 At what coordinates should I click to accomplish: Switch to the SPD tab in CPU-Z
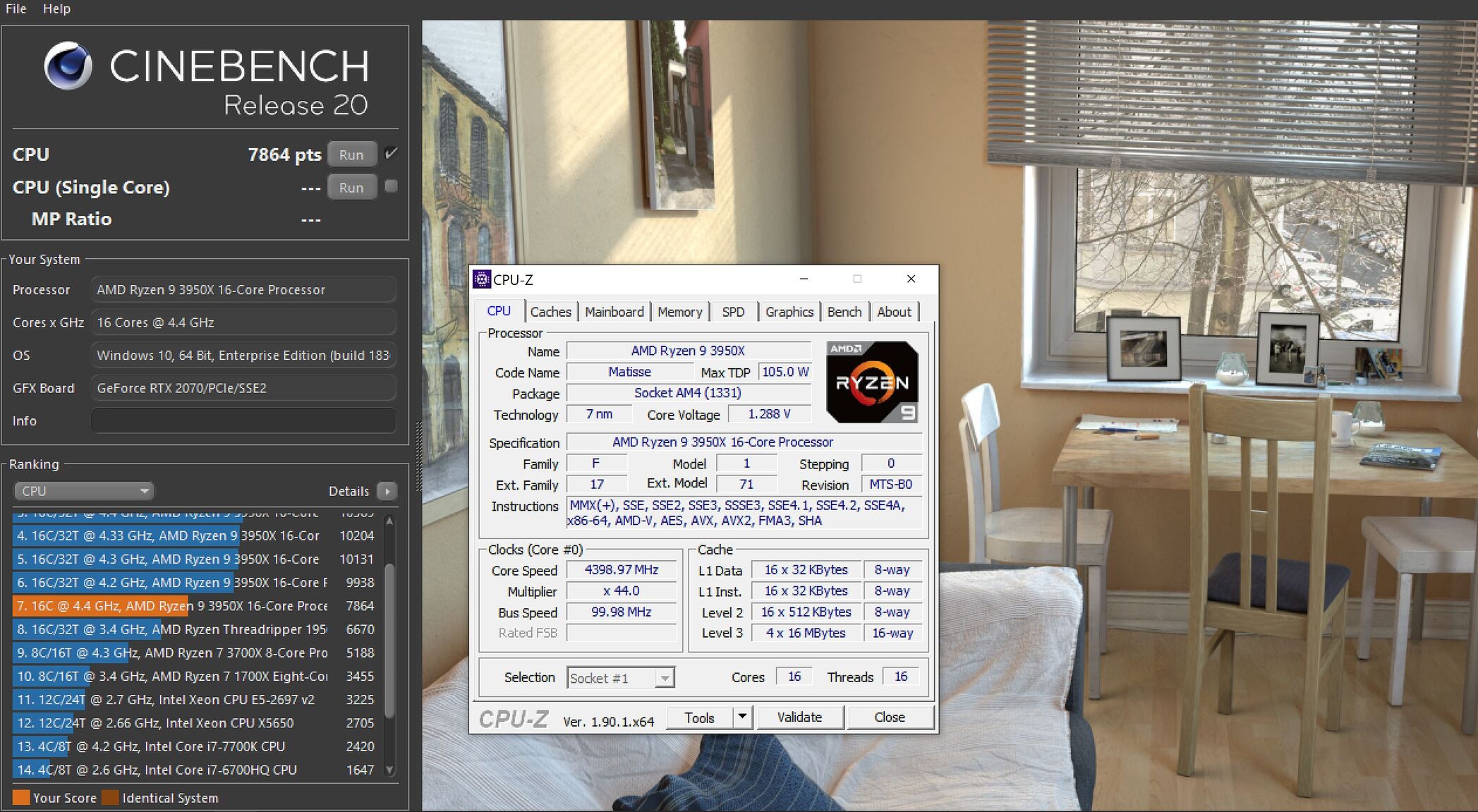pos(733,312)
